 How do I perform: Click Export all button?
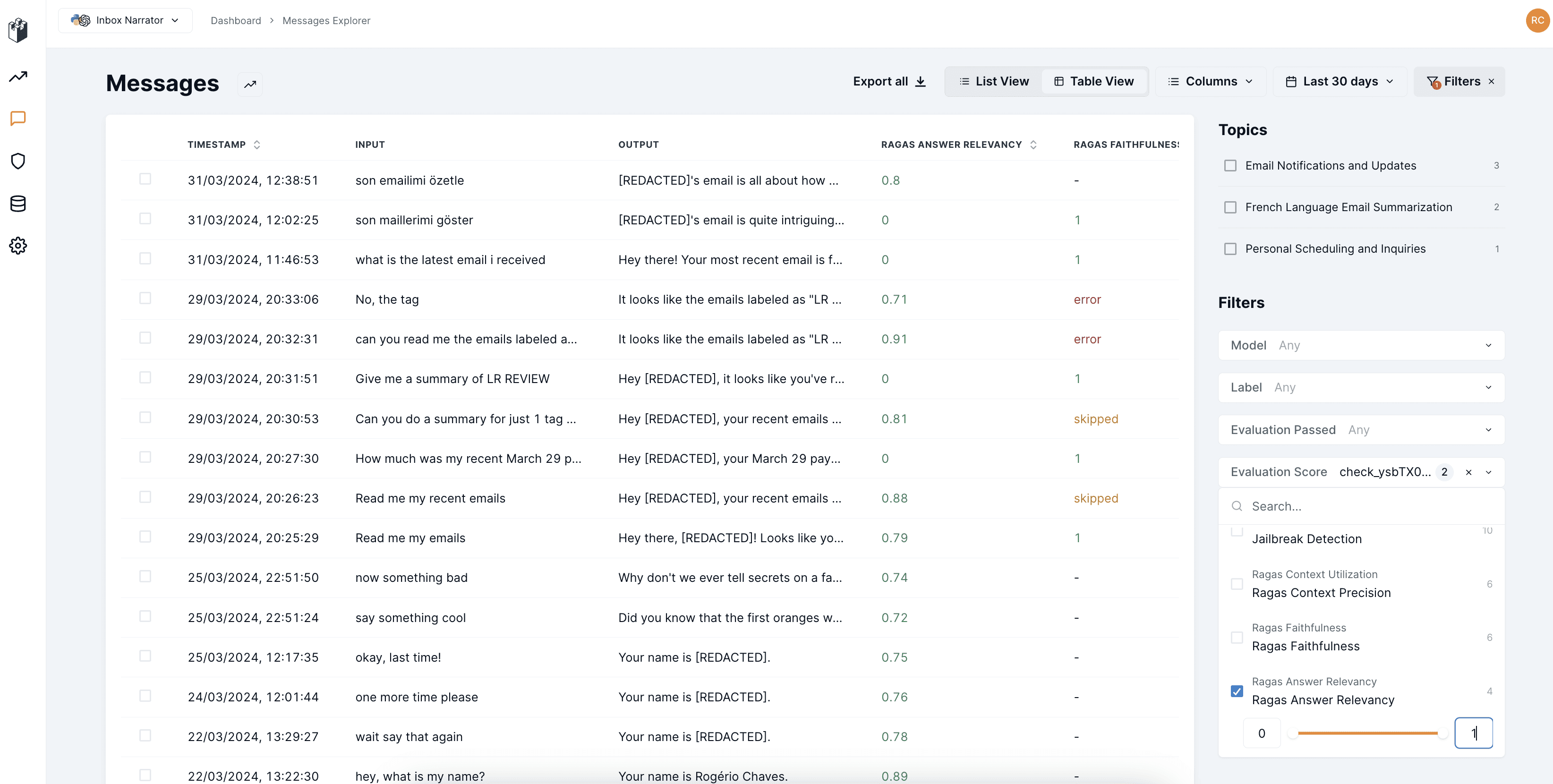tap(889, 81)
